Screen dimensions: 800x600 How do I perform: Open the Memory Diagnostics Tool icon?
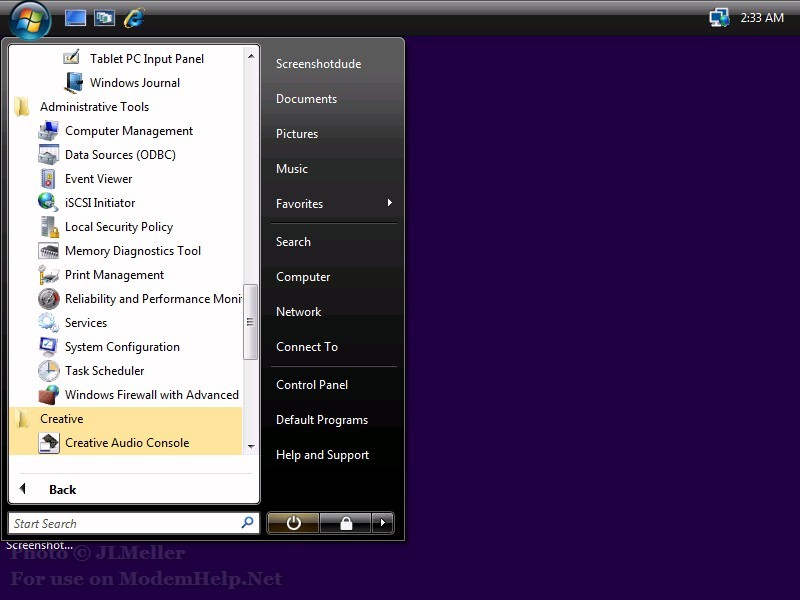(48, 251)
